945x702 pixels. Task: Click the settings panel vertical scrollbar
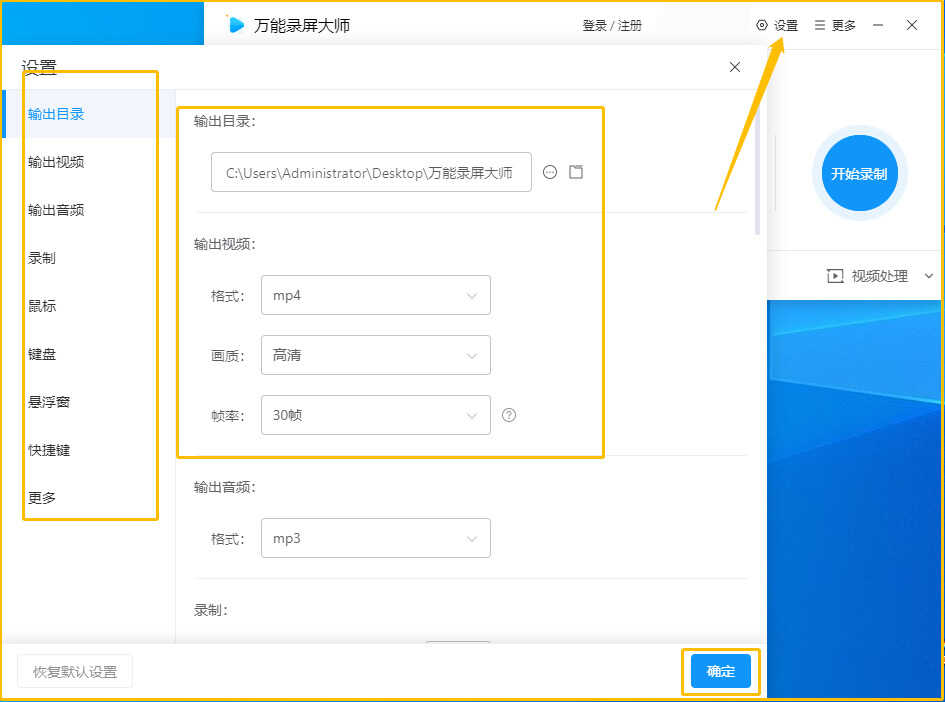(758, 170)
